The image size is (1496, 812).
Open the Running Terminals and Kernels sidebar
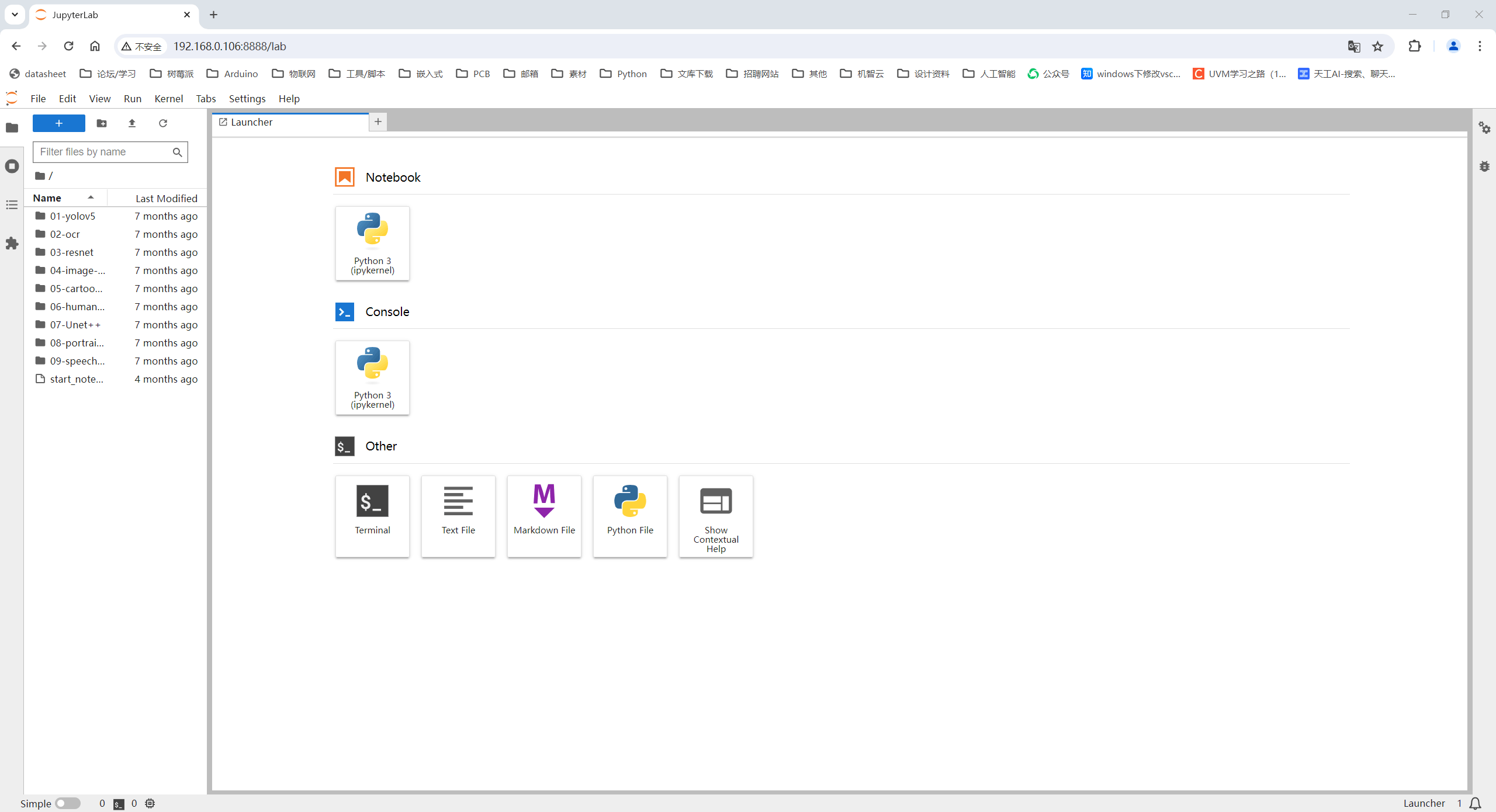[x=12, y=166]
